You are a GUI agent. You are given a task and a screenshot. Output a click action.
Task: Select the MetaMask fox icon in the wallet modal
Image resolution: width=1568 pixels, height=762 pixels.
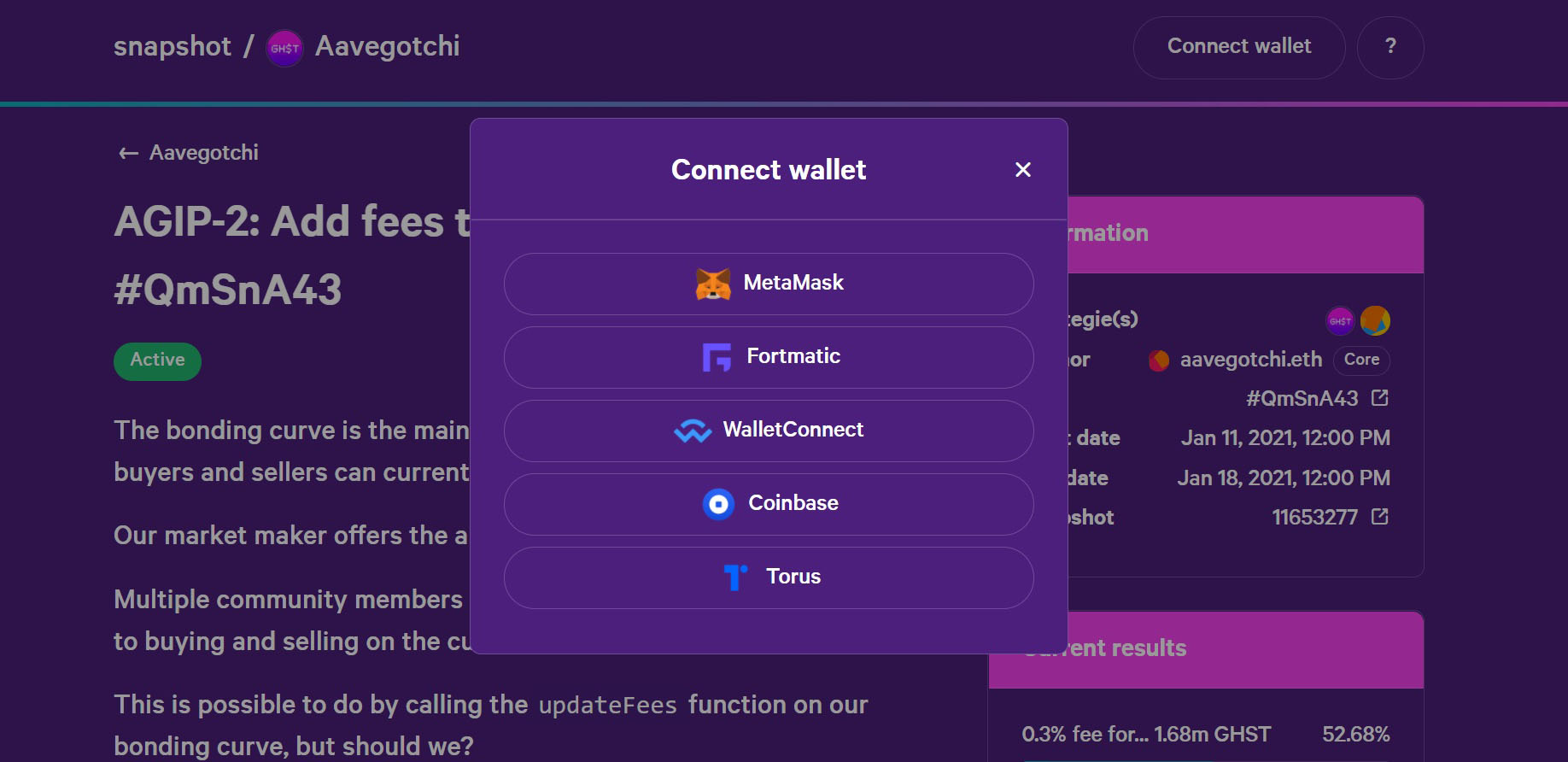point(713,283)
